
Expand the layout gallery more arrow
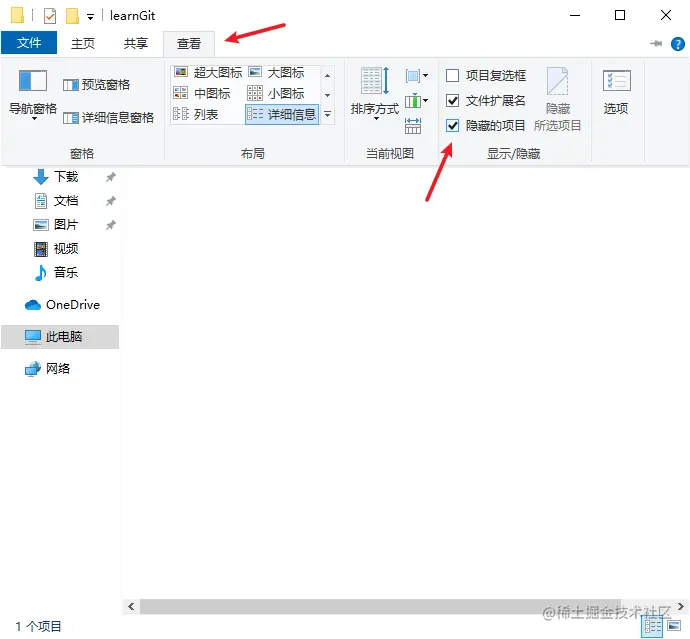[x=327, y=114]
